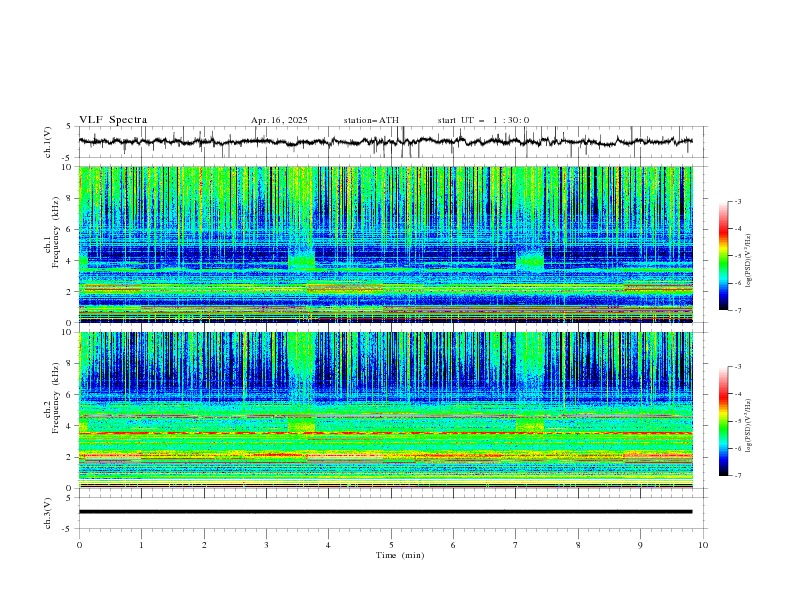Click the time axis tick label "0"

click(79, 545)
